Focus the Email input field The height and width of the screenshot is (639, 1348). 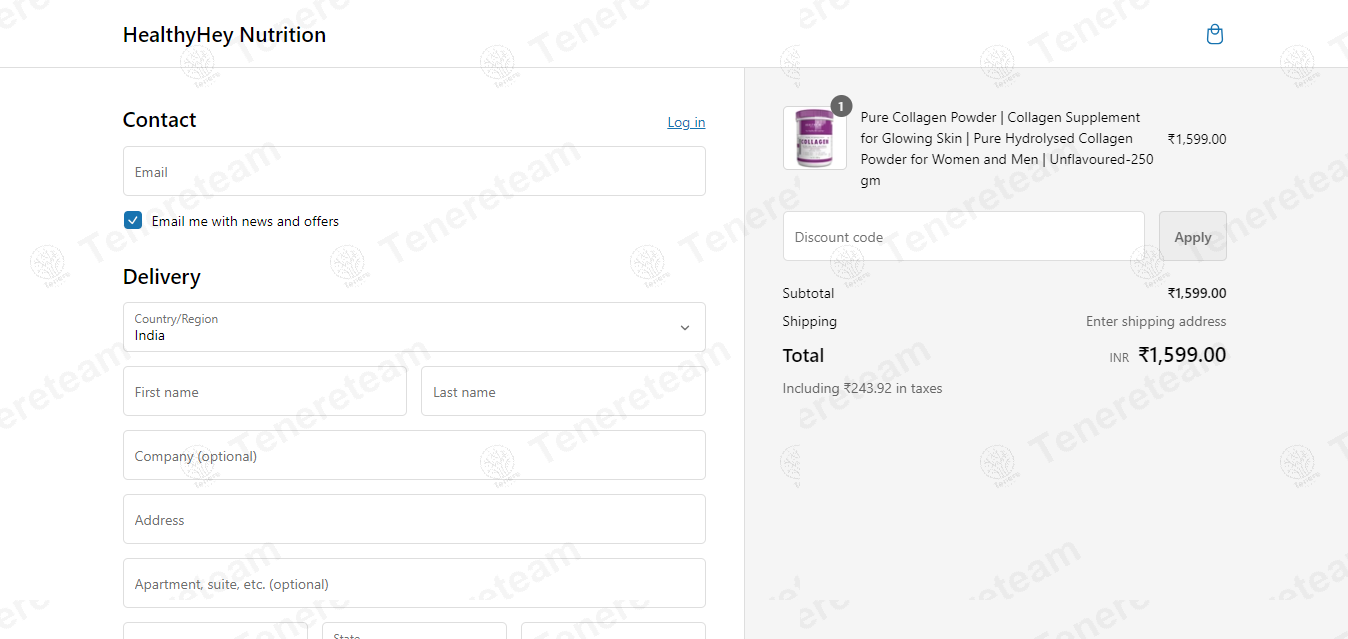(x=413, y=172)
